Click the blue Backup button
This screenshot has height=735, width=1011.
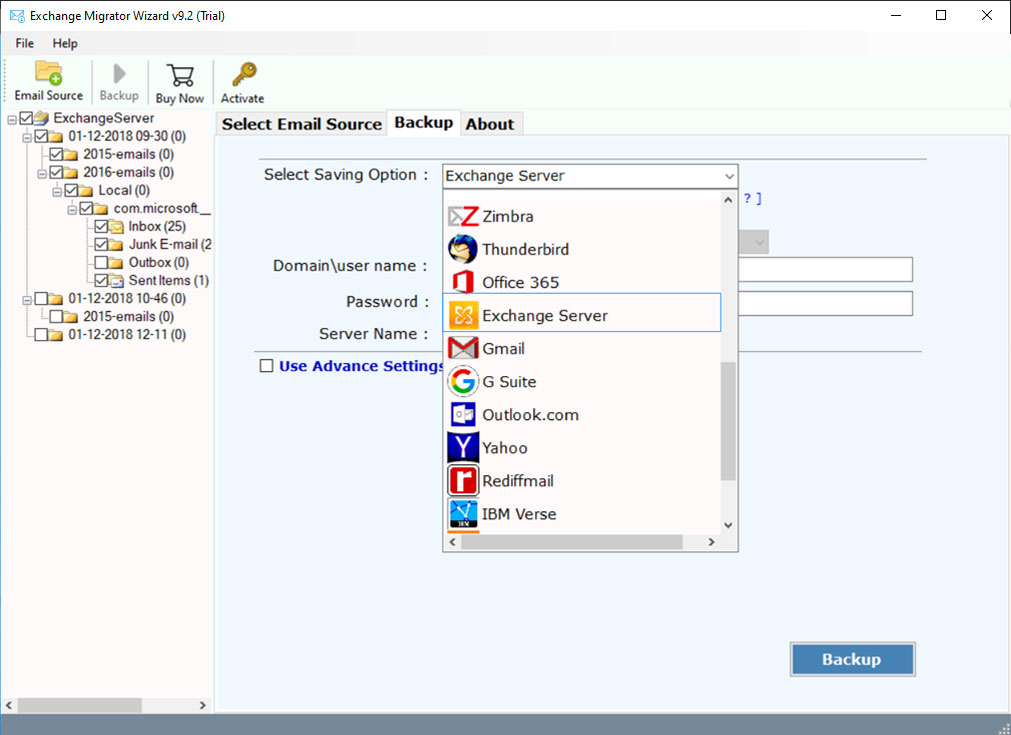click(852, 659)
